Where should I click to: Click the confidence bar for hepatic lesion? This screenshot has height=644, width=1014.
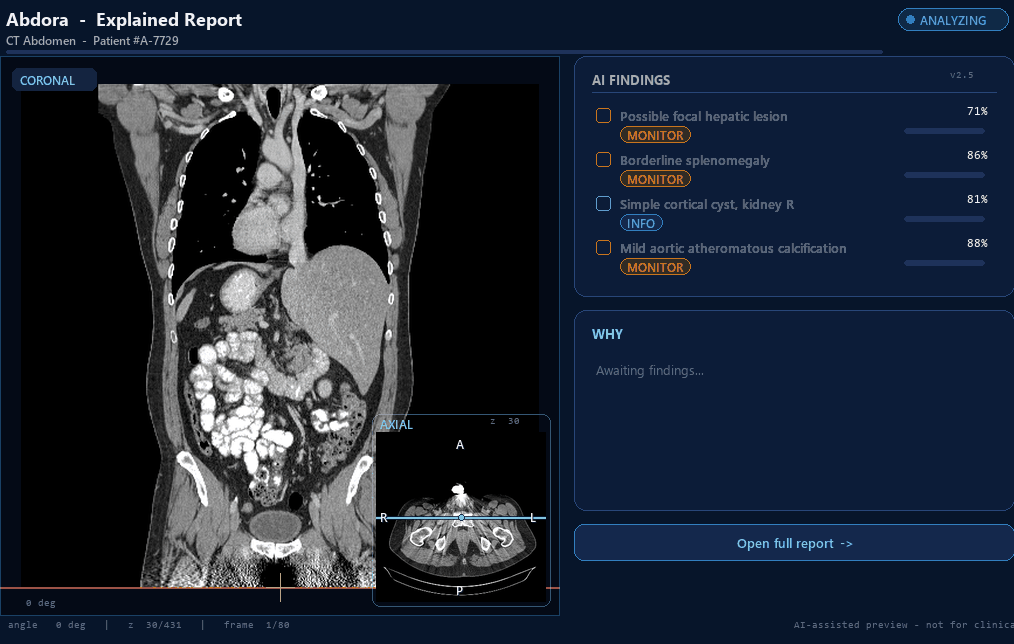point(944,131)
